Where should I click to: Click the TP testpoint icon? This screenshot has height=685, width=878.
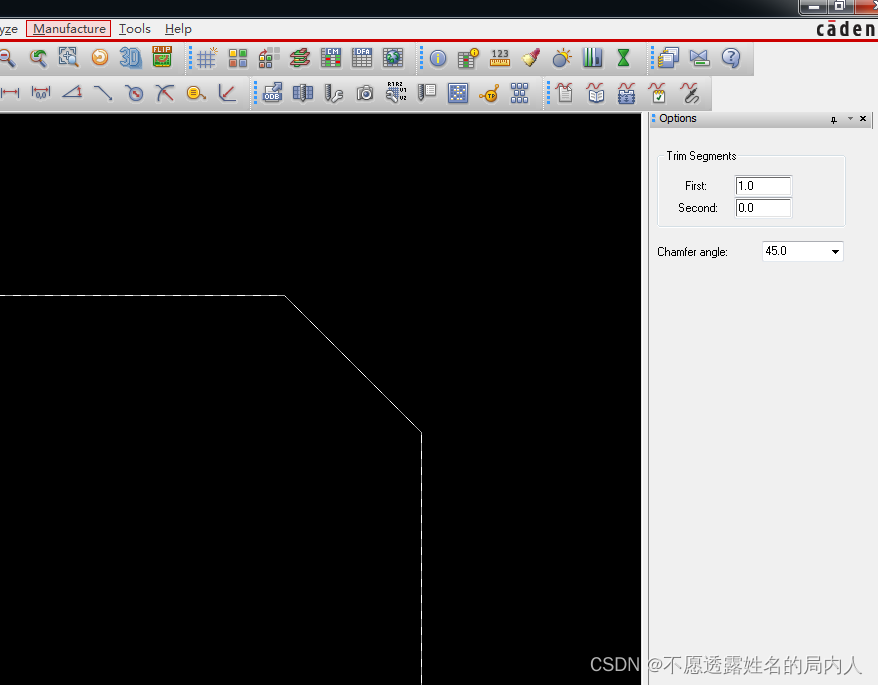pos(489,94)
